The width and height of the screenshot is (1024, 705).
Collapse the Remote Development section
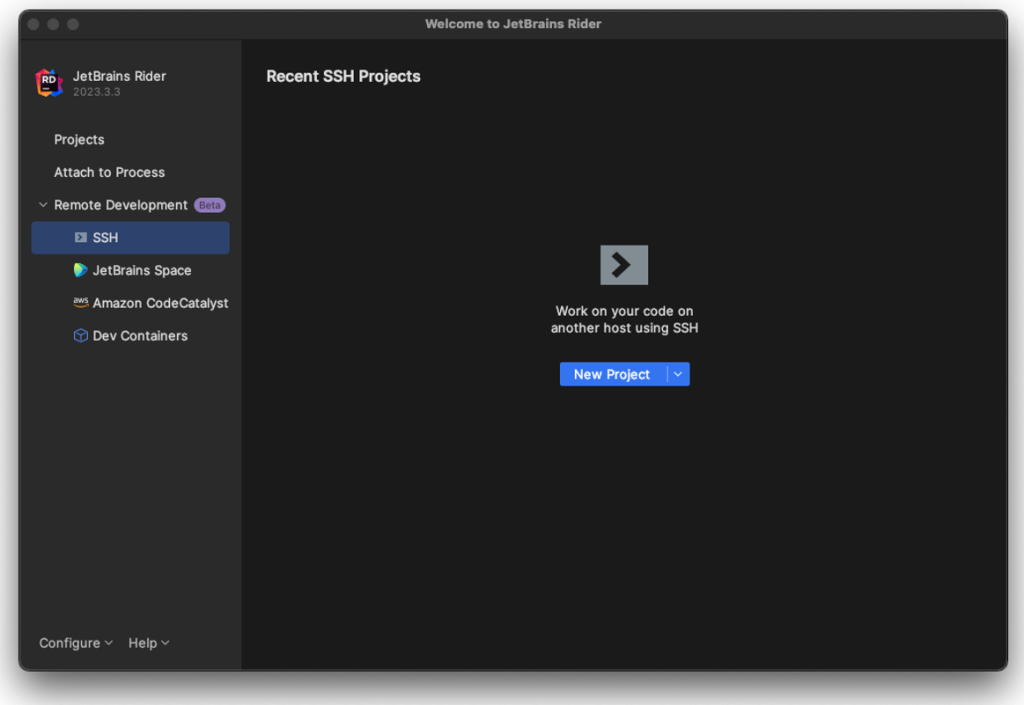[42, 204]
